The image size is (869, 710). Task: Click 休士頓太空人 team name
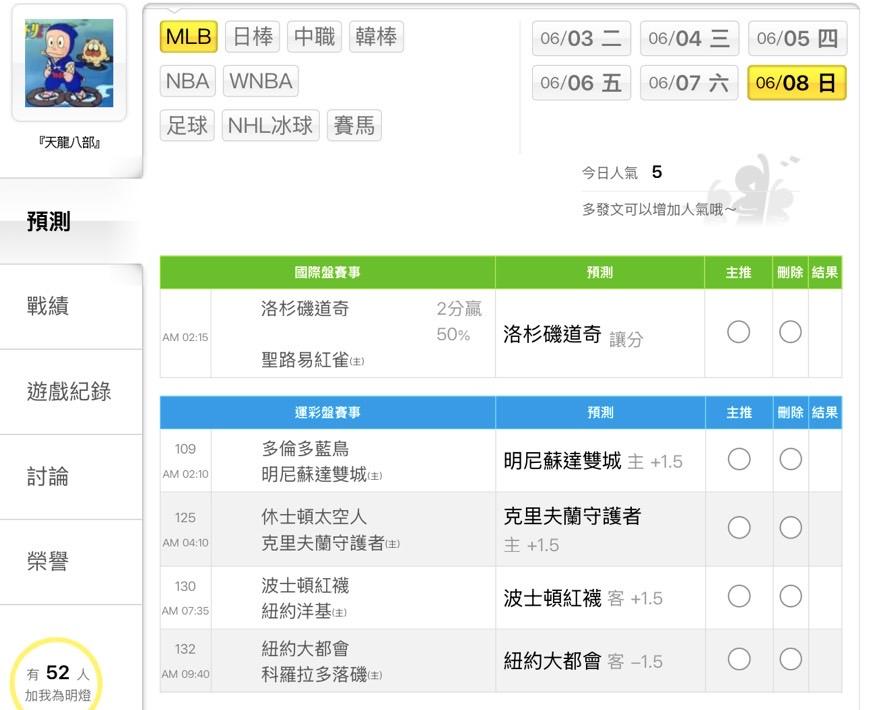coord(314,517)
